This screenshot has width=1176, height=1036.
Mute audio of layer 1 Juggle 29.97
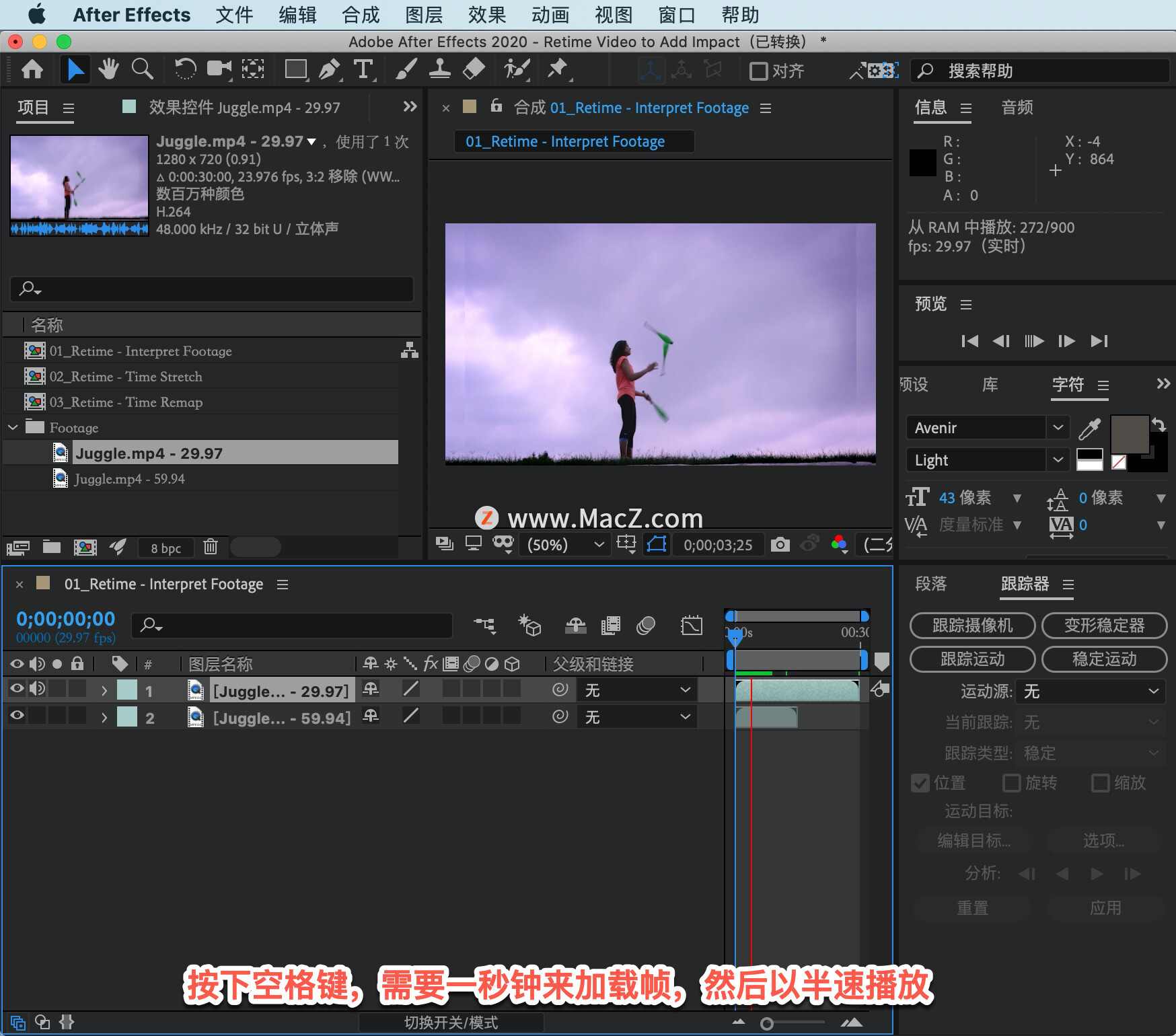37,688
